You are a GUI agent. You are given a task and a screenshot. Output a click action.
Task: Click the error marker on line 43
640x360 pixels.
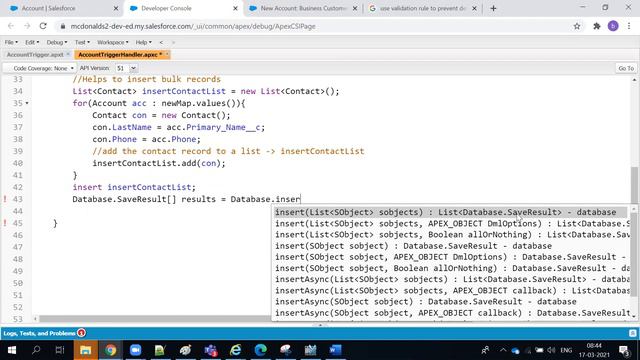pos(5,199)
